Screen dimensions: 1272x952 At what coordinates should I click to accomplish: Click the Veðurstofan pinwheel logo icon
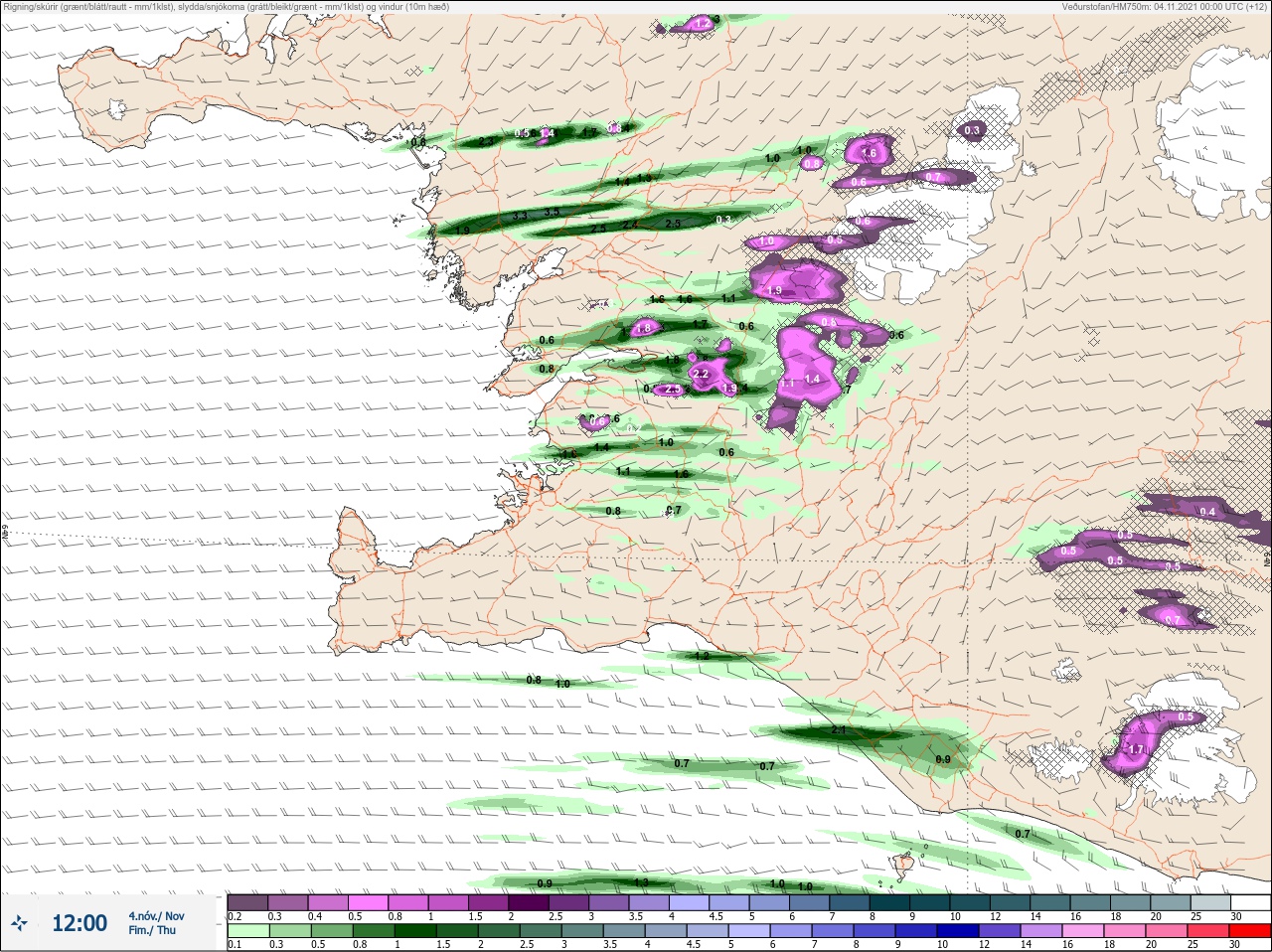[x=19, y=924]
